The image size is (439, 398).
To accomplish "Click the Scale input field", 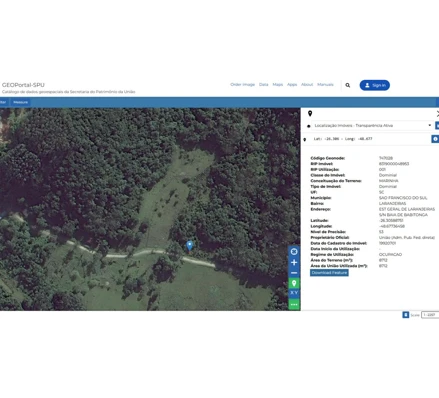I will click(430, 315).
